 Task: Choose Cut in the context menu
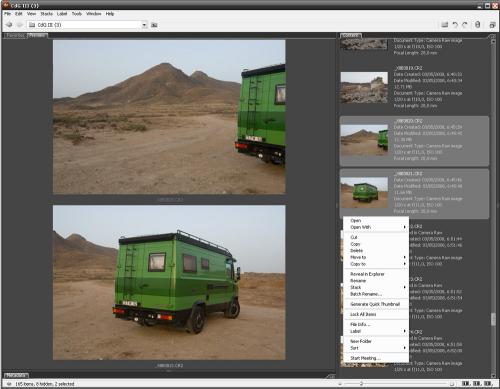point(376,237)
